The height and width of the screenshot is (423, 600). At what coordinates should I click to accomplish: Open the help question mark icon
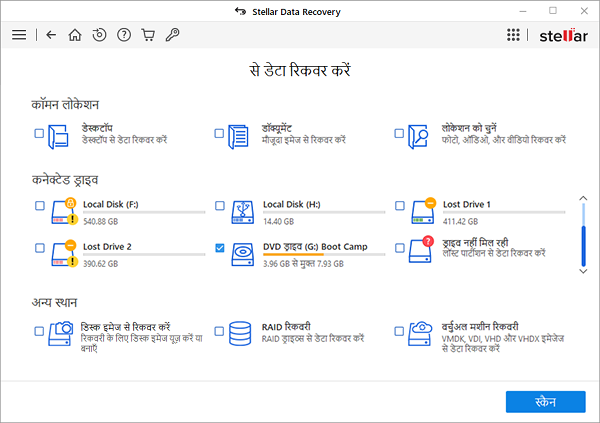coord(124,35)
